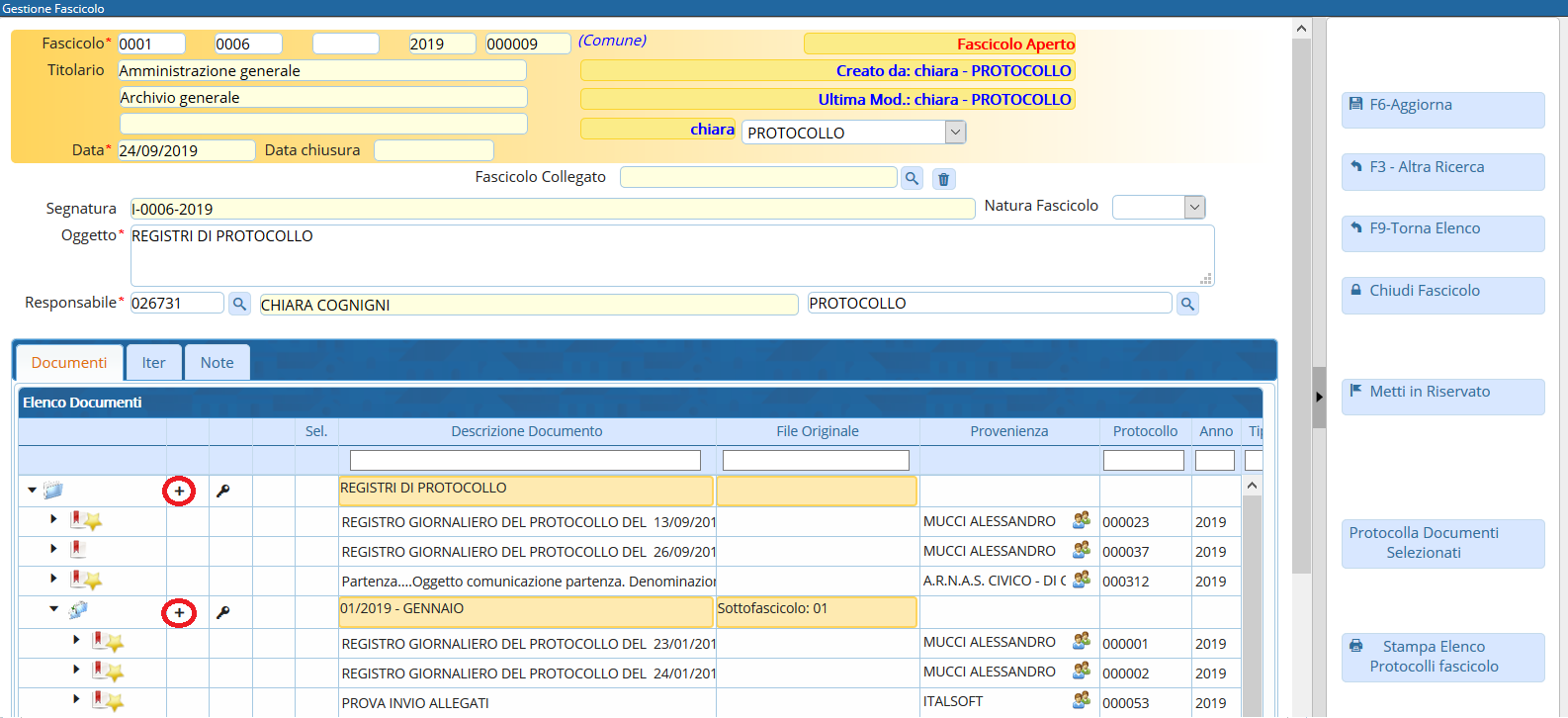Click the magnifier icon after the Responsabile PROTOCOLLO field
The height and width of the screenshot is (718, 1568).
coord(1187,304)
